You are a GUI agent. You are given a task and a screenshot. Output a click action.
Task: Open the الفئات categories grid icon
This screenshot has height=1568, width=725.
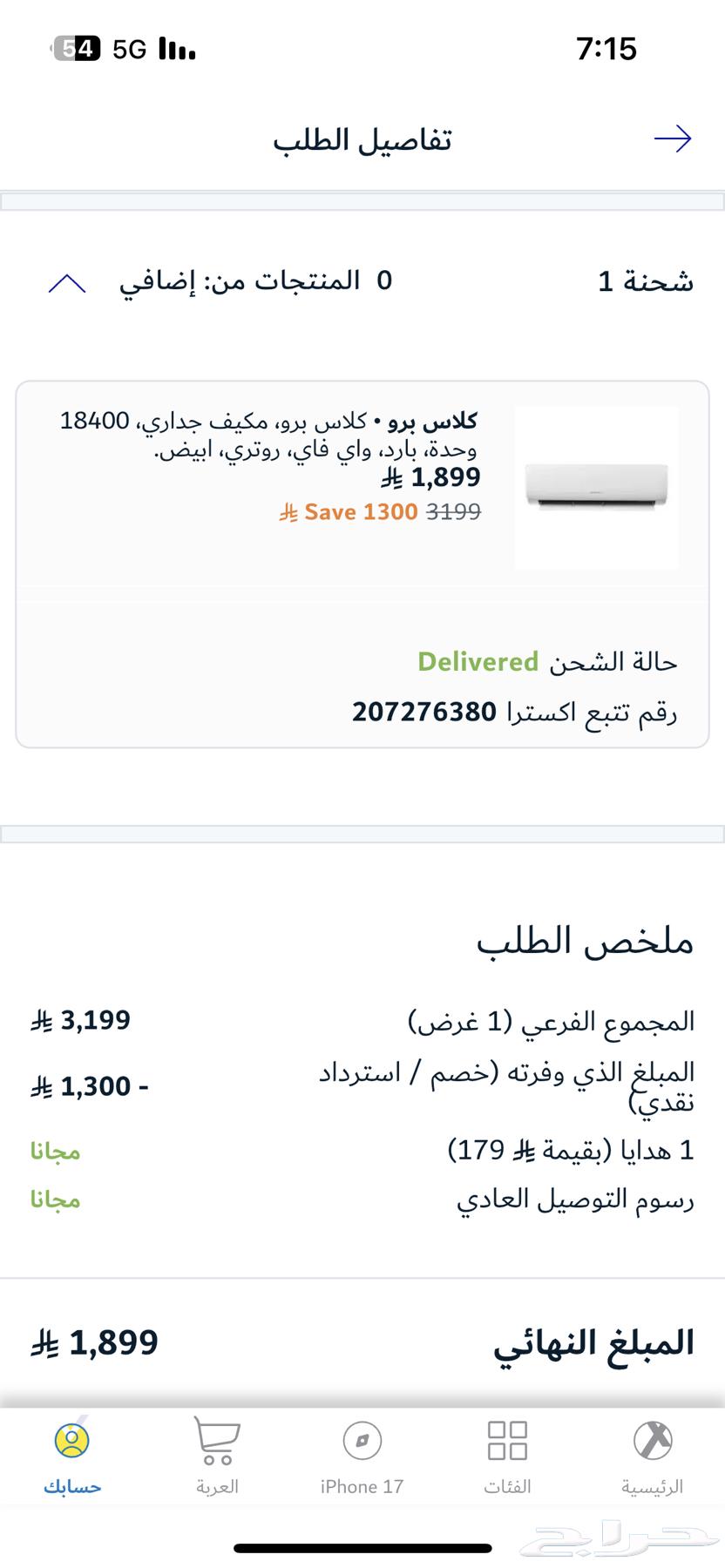pos(507,1440)
